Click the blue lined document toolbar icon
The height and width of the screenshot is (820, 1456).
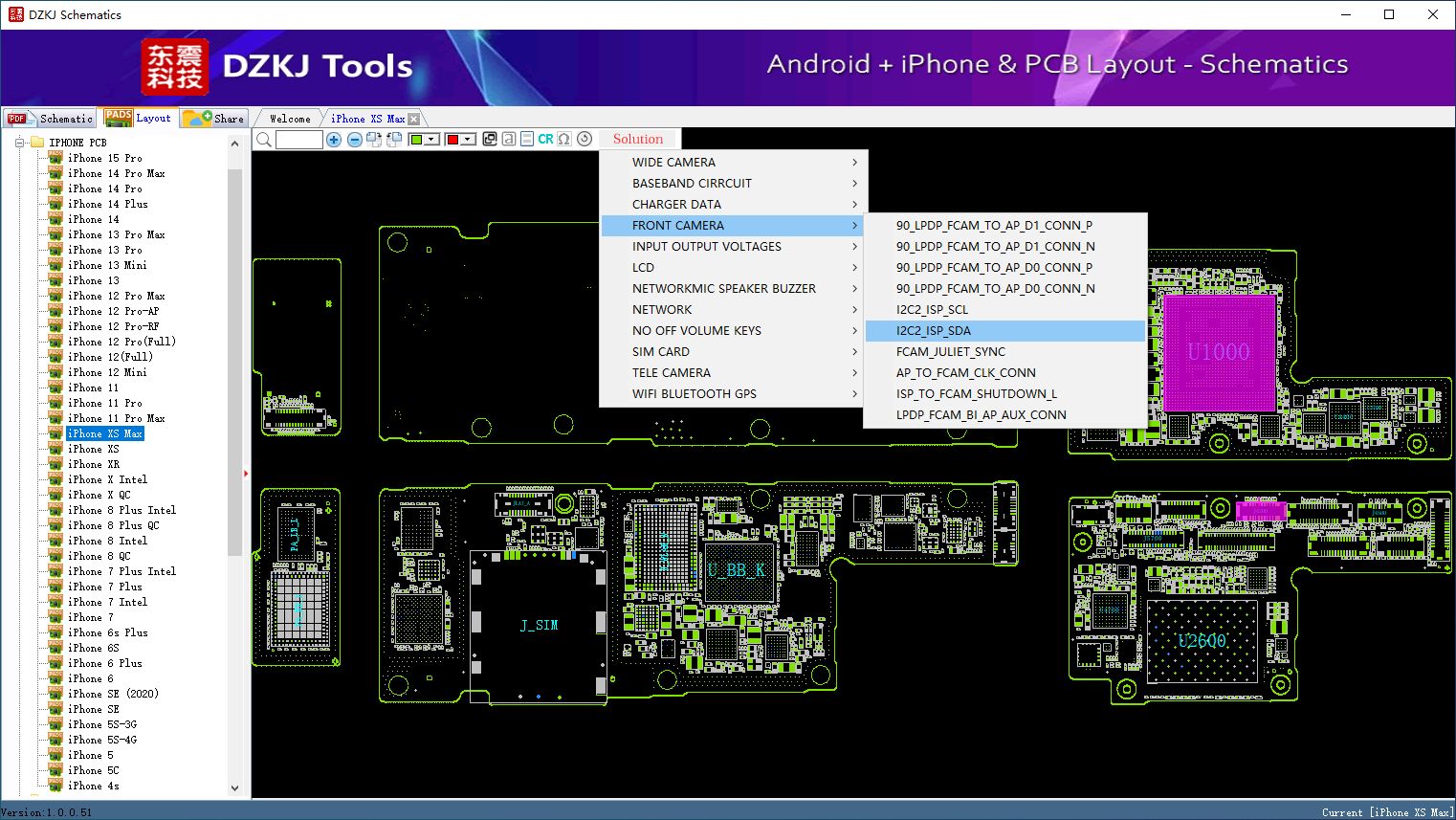pyautogui.click(x=527, y=139)
